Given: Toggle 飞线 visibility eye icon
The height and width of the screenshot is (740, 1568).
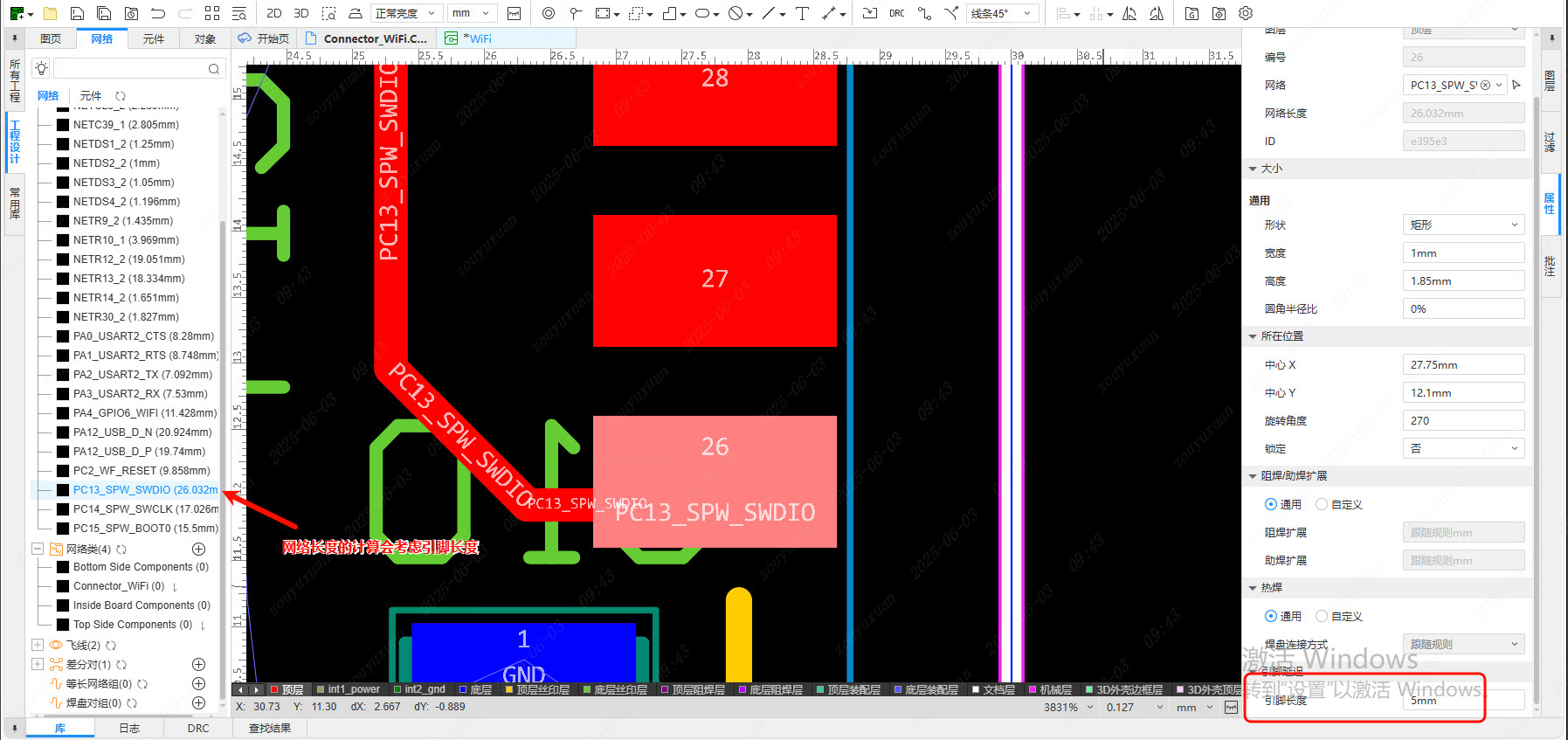Looking at the screenshot, I should point(56,646).
